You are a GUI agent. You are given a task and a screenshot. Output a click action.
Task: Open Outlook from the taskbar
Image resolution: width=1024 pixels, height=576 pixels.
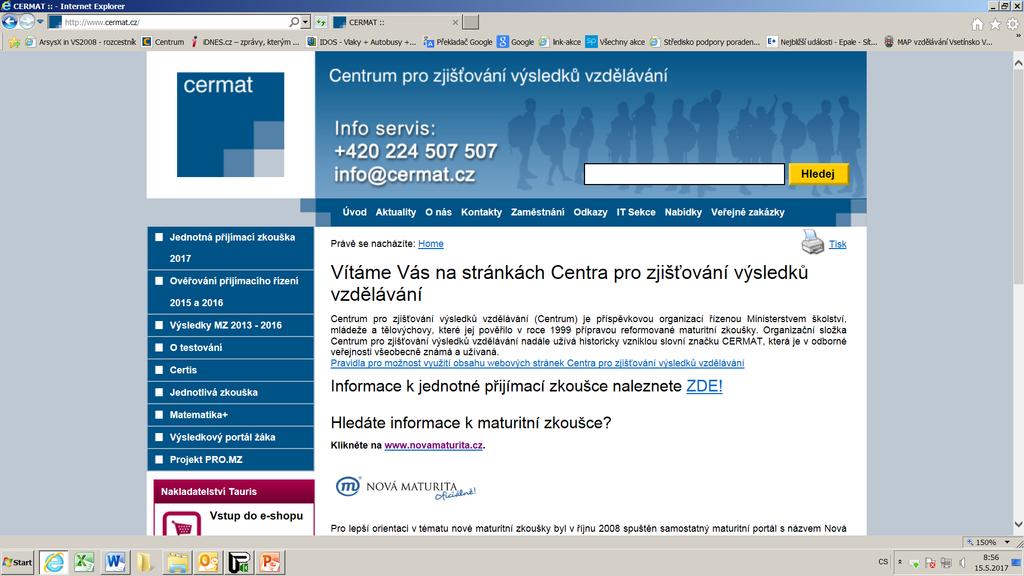(208, 562)
